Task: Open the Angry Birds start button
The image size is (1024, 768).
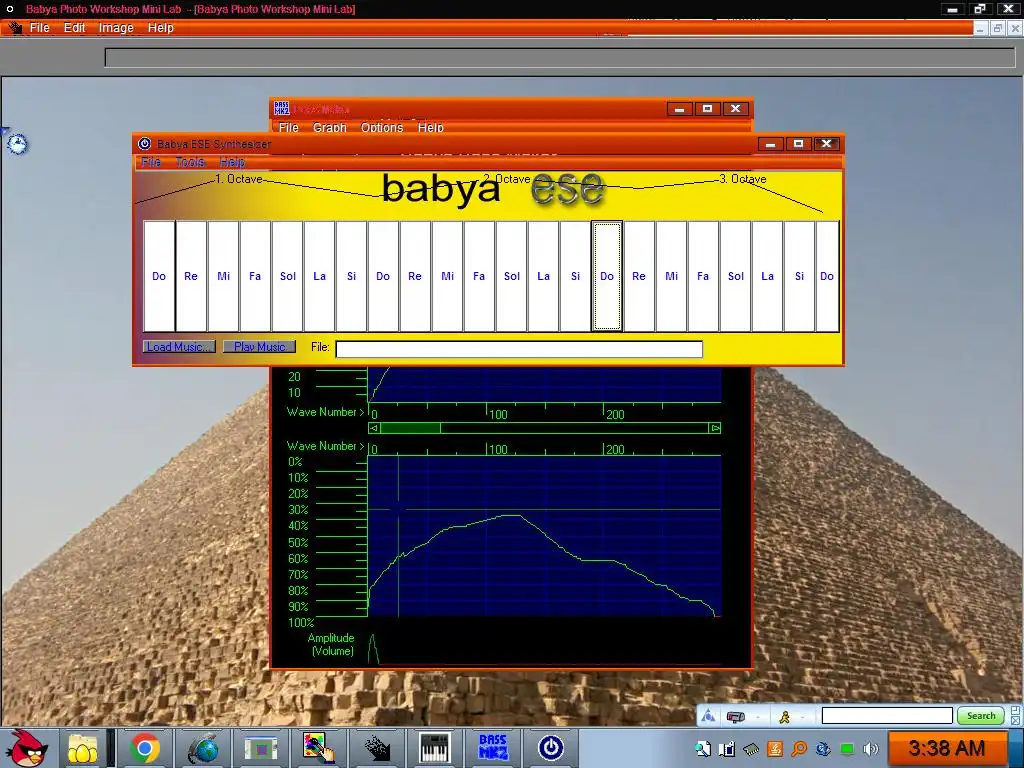Action: pyautogui.click(x=27, y=747)
